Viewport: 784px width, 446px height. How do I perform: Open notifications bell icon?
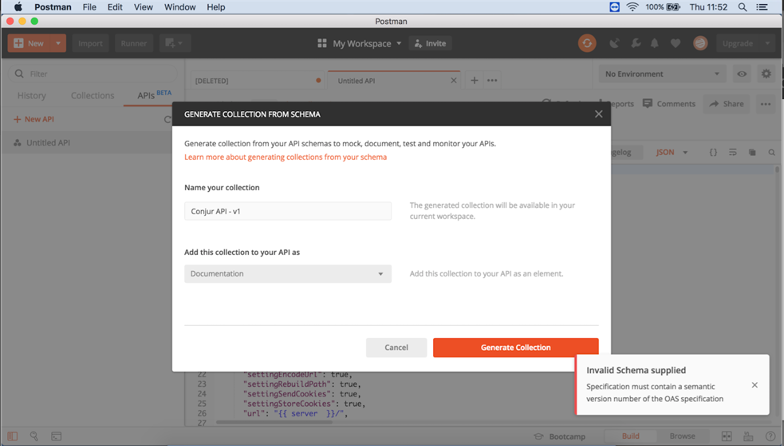655,43
